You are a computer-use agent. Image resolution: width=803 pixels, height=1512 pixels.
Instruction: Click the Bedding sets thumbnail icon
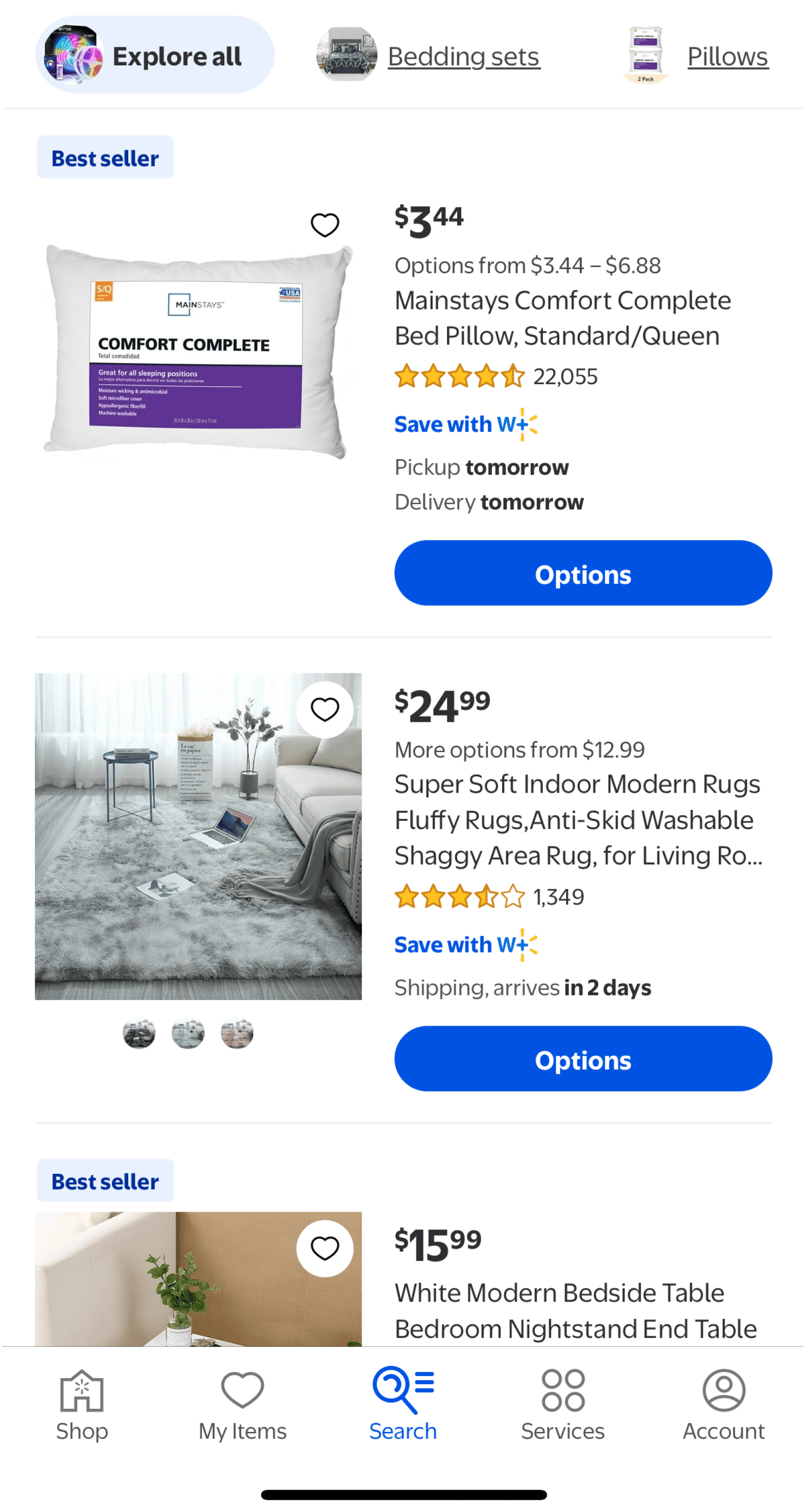346,55
